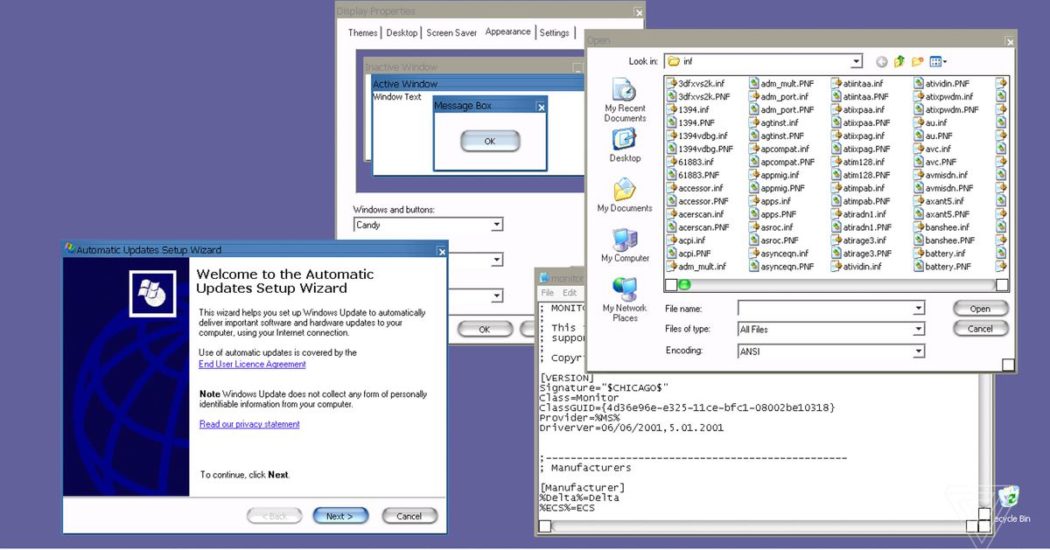Select the Desktop shortcut in Open dialog
The height and width of the screenshot is (550, 1050).
624,145
